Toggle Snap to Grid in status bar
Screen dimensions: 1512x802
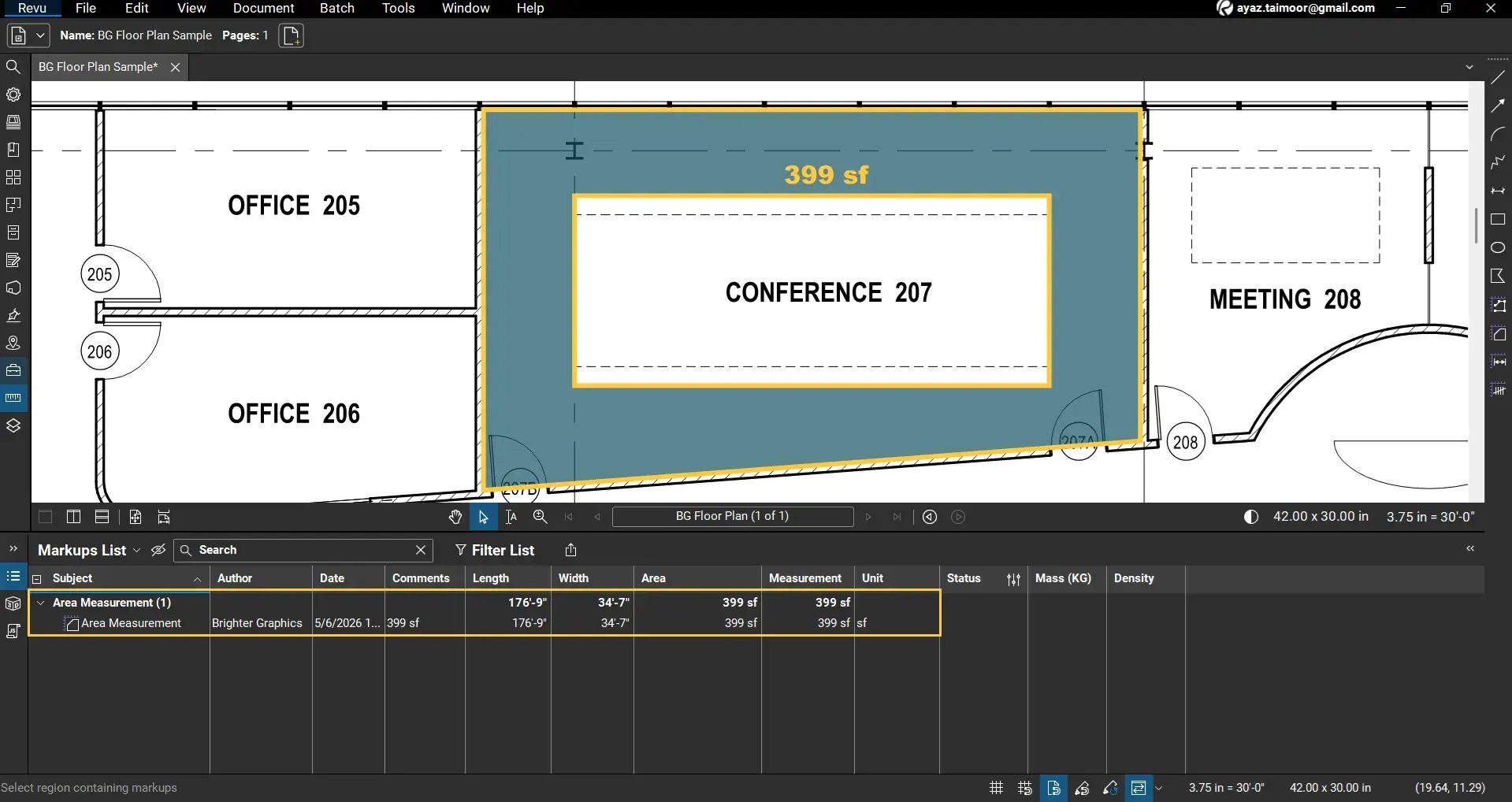1024,788
